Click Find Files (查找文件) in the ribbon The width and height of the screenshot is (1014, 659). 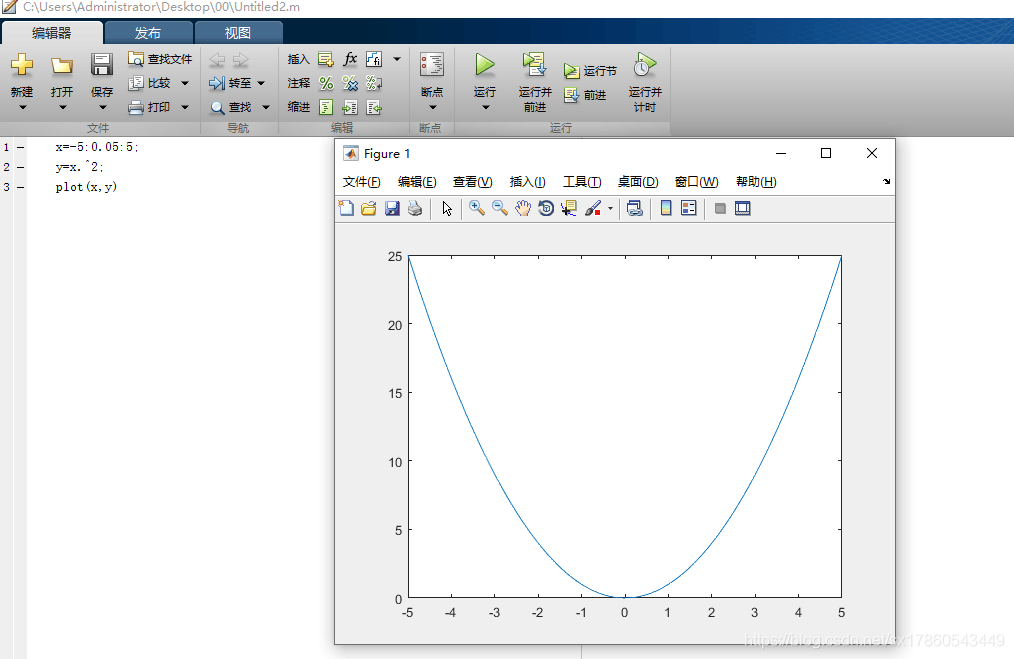pos(160,59)
